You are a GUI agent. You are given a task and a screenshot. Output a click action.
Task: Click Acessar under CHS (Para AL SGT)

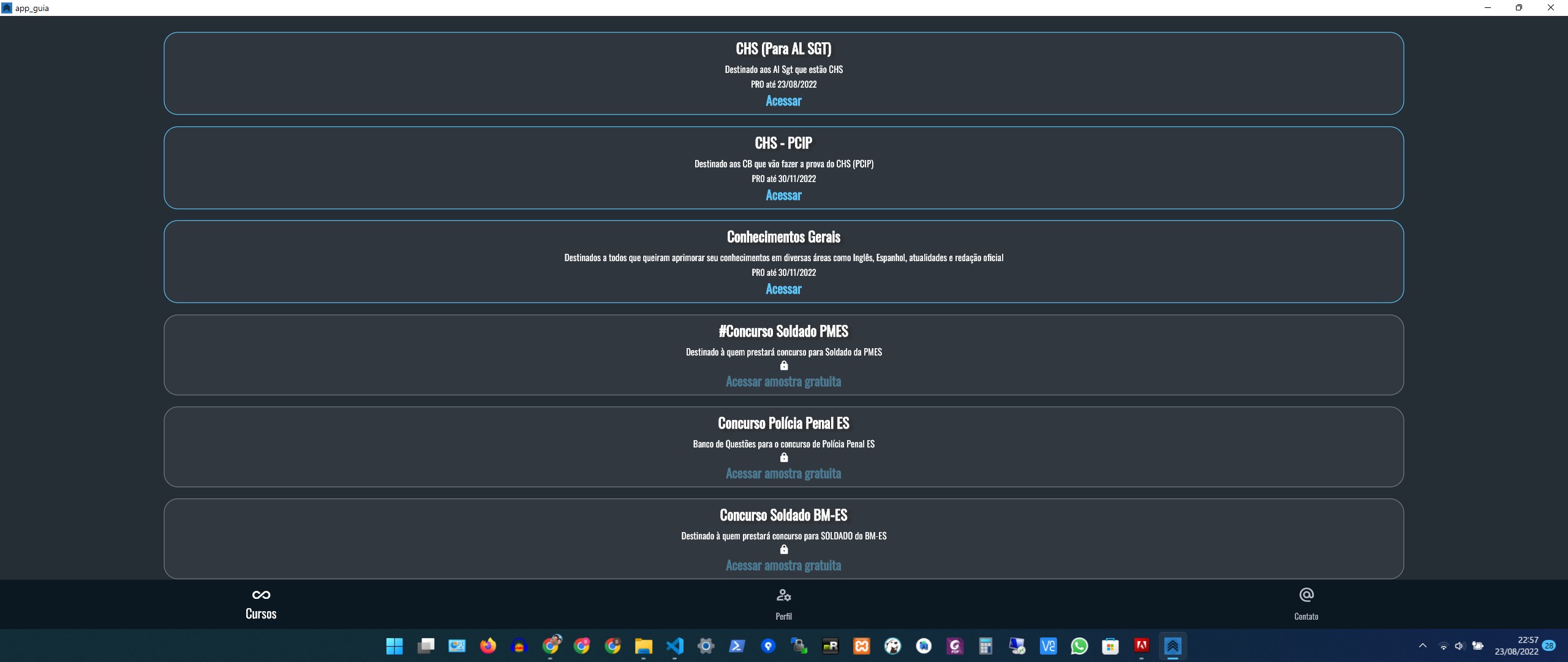coord(783,101)
